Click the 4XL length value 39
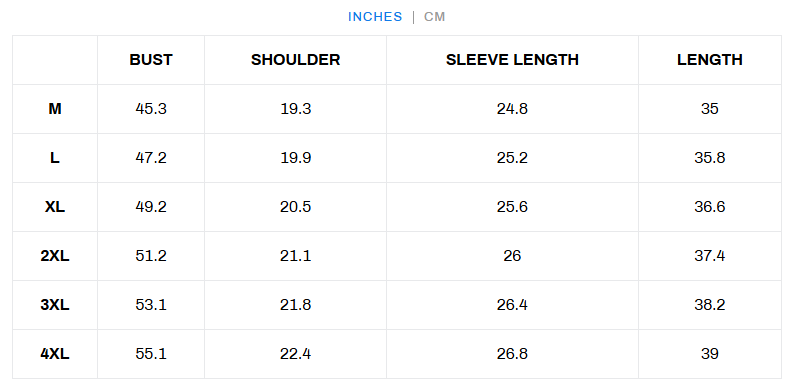This screenshot has width=793, height=391. click(x=710, y=354)
